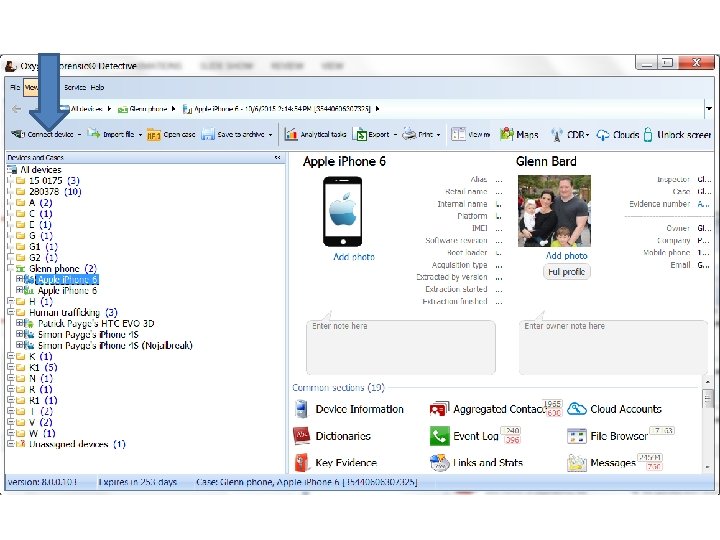Click the Common sections header
Viewport: 720px width, 540px height.
tap(338, 388)
